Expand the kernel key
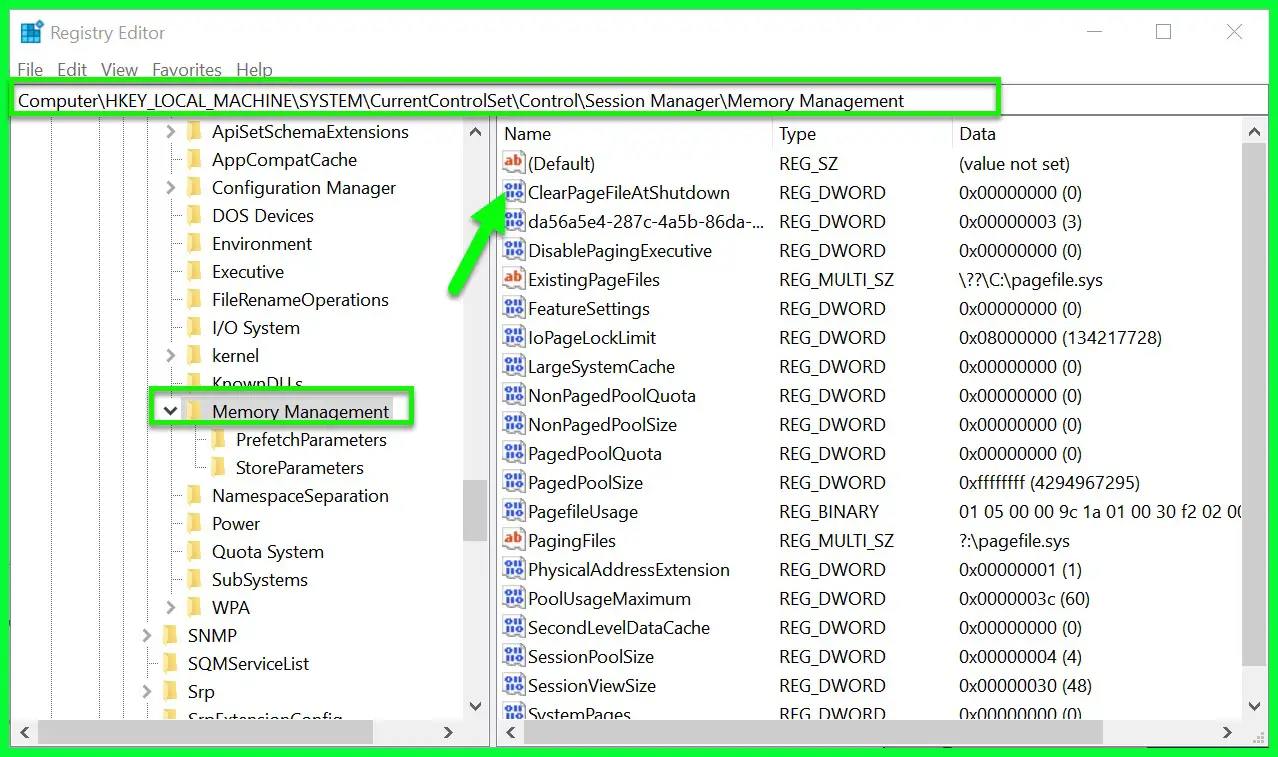This screenshot has height=757, width=1278. (x=170, y=356)
